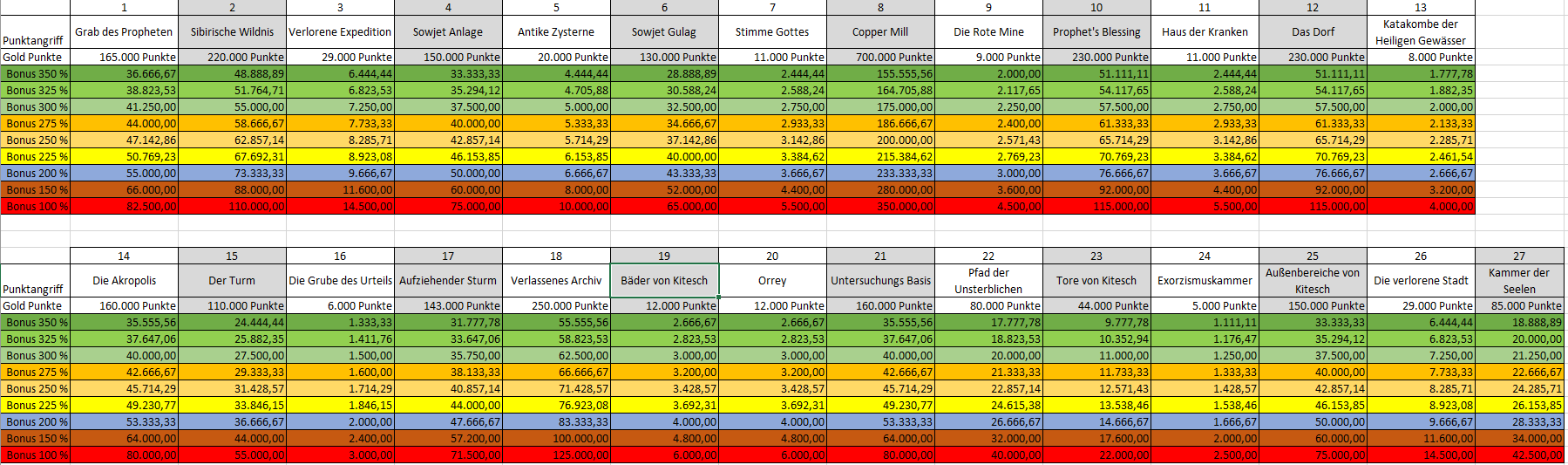The width and height of the screenshot is (1568, 465).
Task: Select the 'Die verlorene Stadt' cell
Action: coord(1421,281)
